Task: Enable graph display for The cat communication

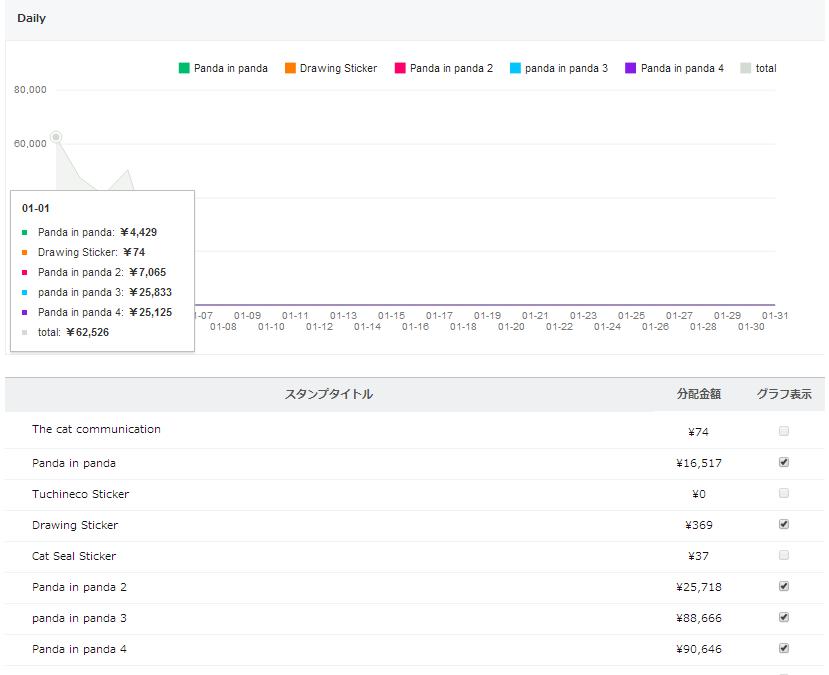Action: tap(784, 431)
